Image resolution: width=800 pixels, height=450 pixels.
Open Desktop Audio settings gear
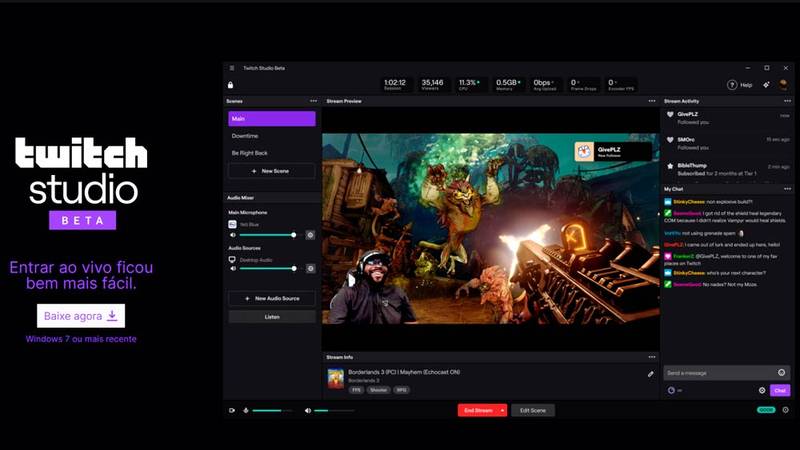coord(310,268)
